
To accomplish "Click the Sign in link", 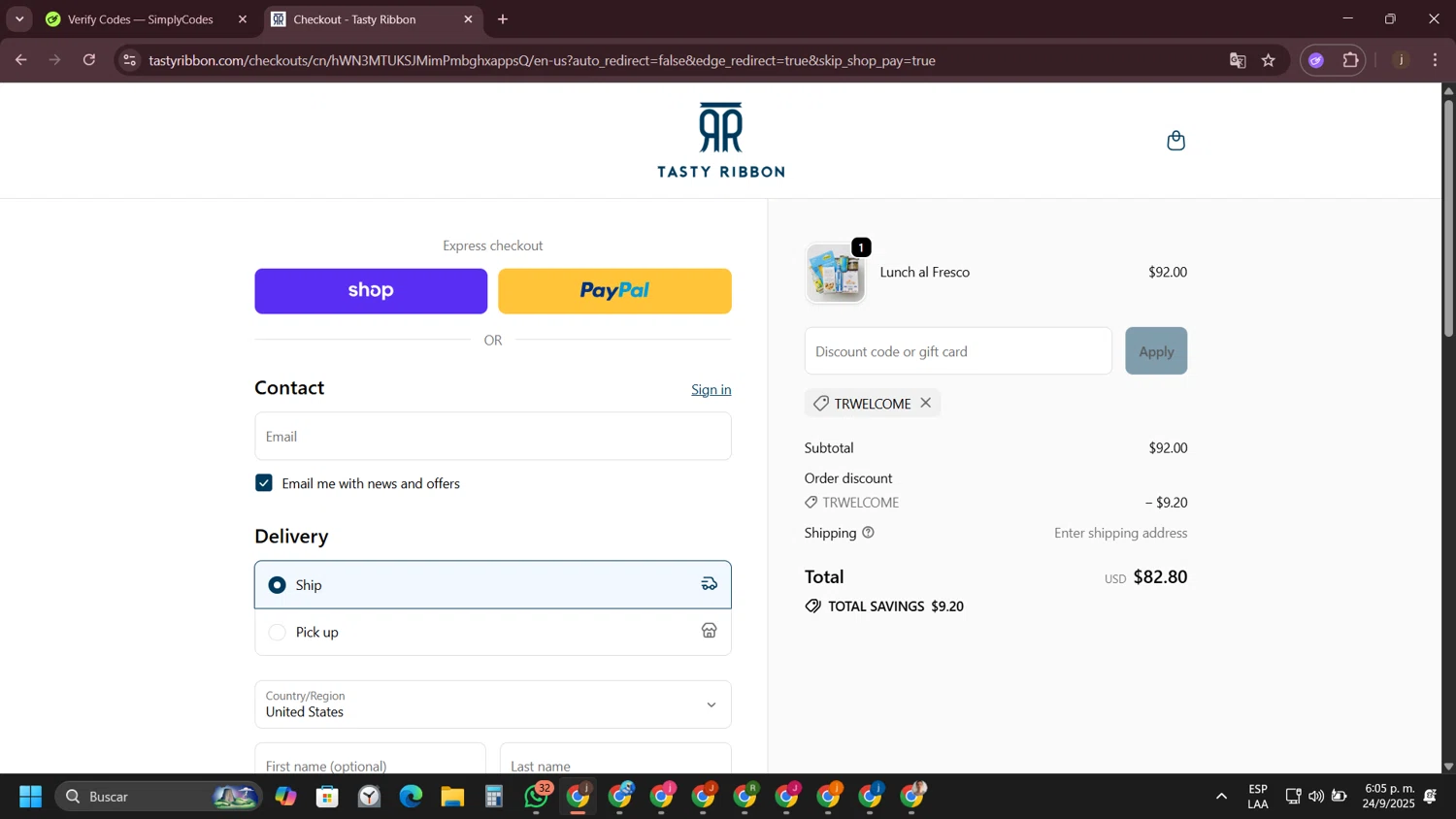I will (711, 389).
